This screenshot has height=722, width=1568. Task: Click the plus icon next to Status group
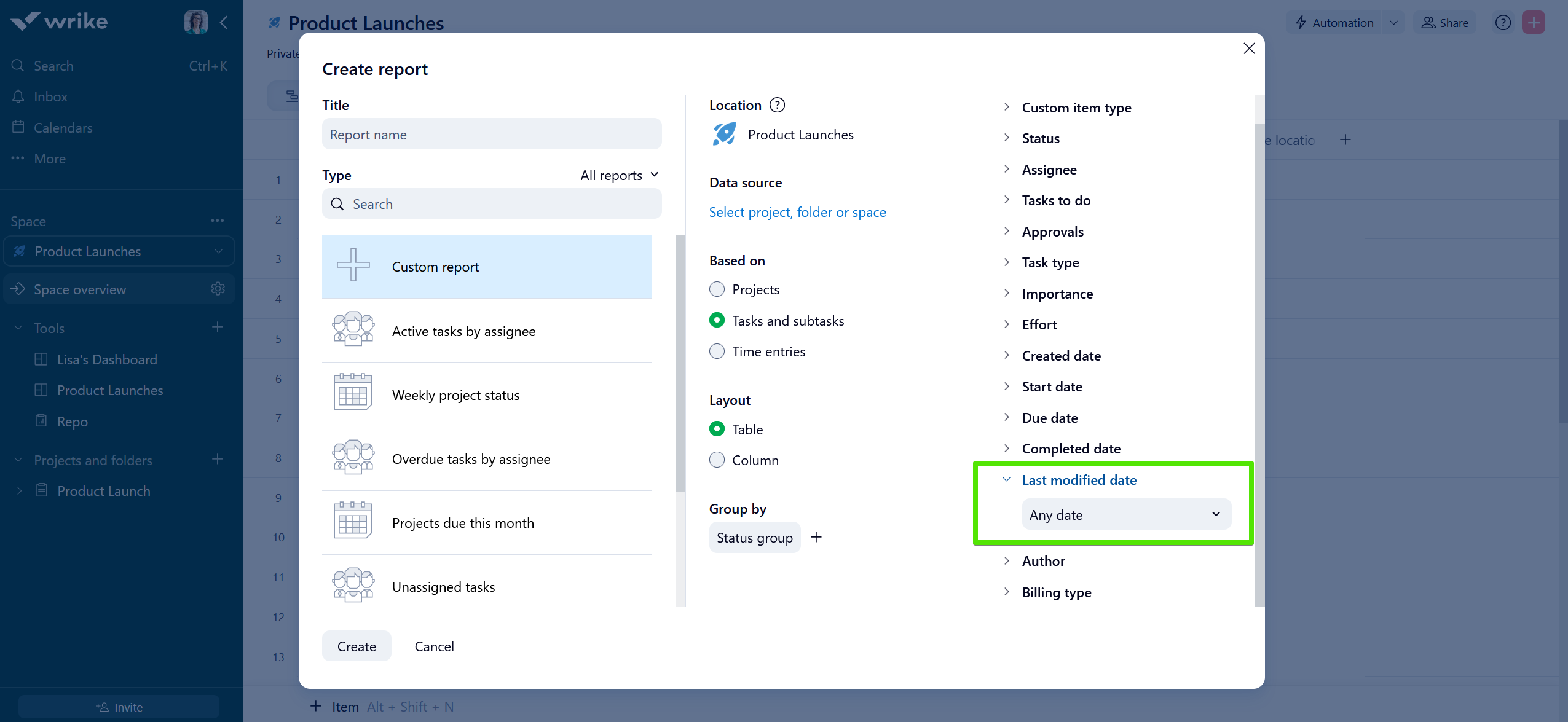pos(816,537)
